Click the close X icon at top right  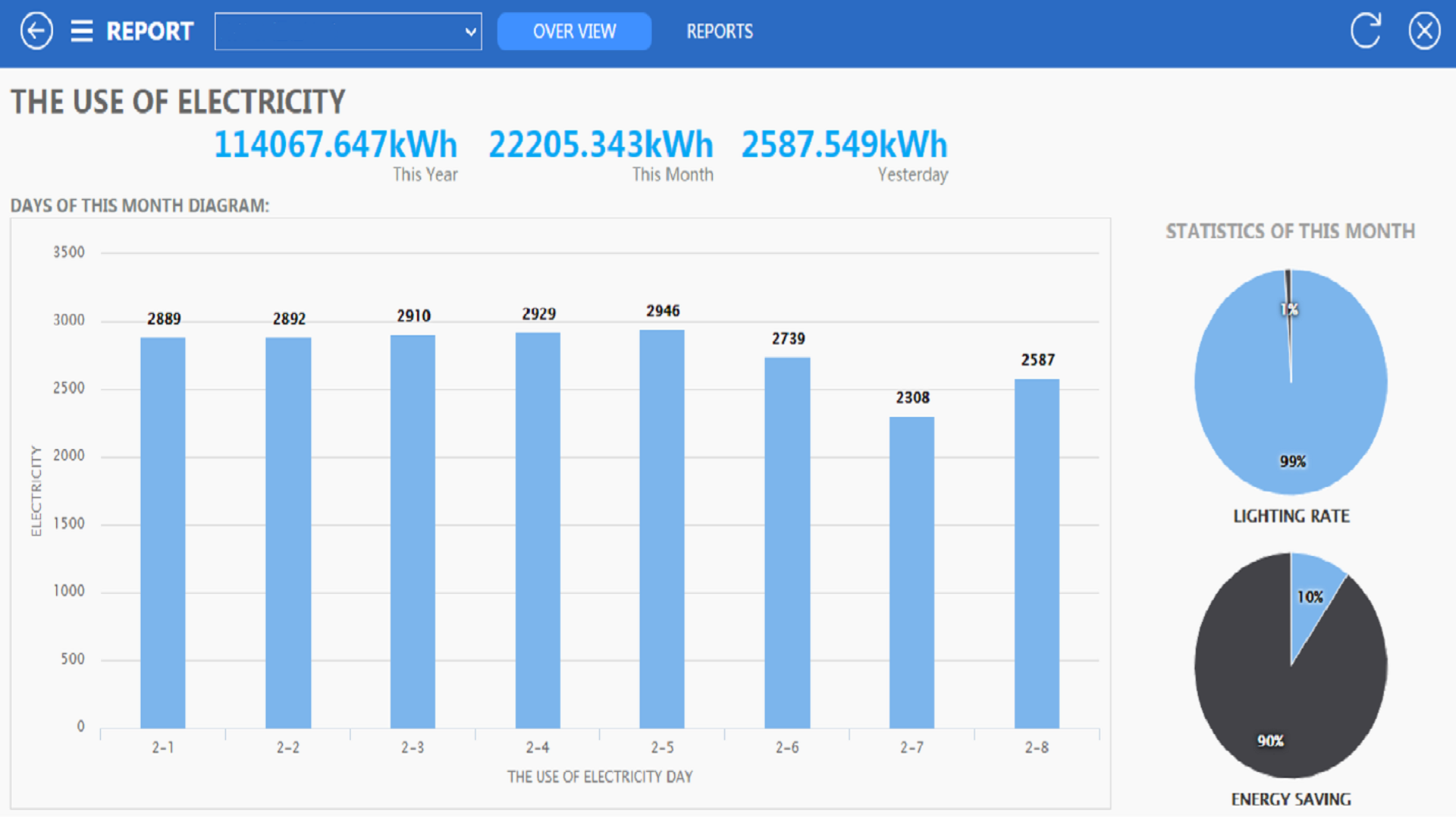pos(1424,30)
